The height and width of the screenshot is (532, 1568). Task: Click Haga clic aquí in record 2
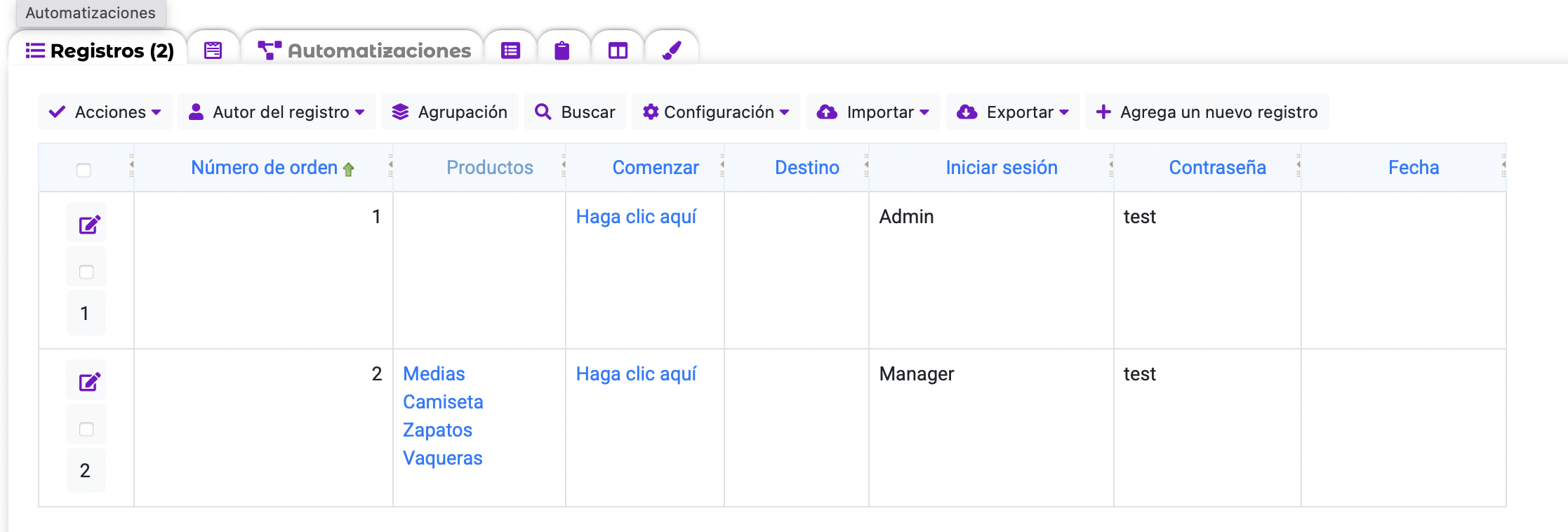tap(636, 374)
